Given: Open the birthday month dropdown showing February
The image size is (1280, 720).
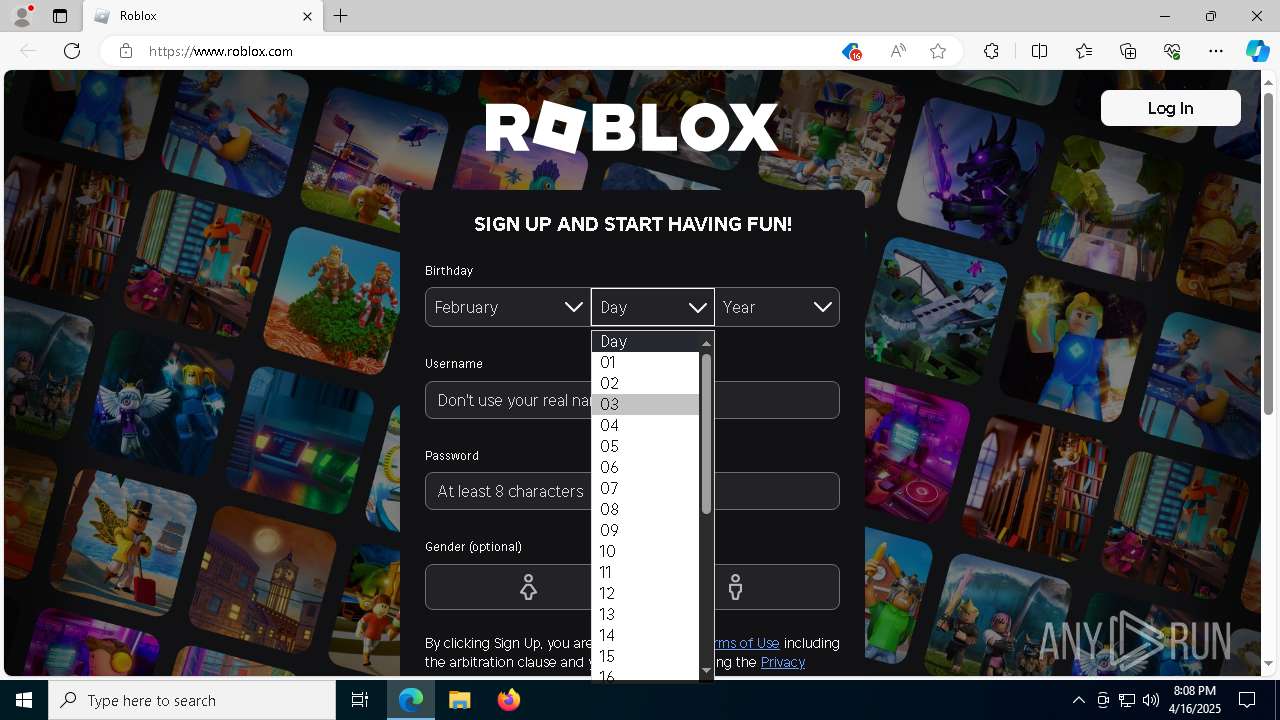Looking at the screenshot, I should pos(507,307).
